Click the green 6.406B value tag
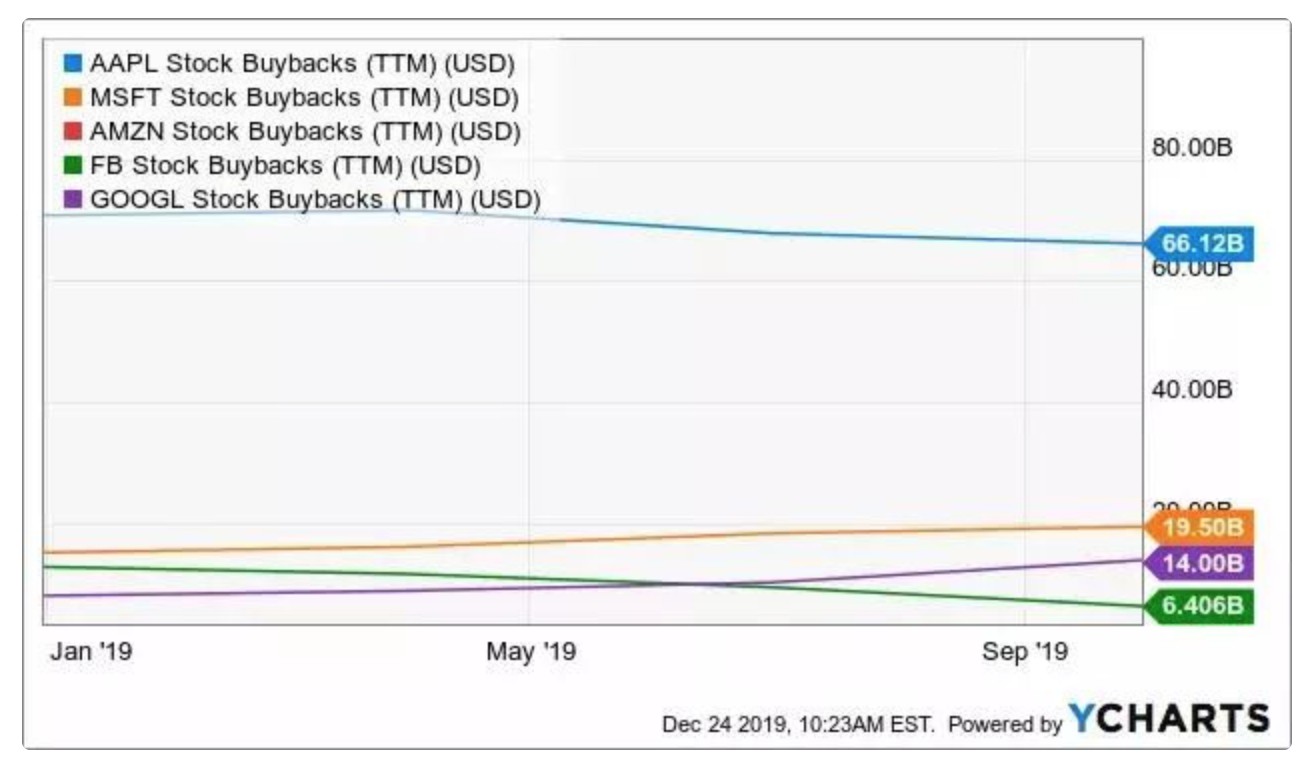 click(x=1199, y=605)
